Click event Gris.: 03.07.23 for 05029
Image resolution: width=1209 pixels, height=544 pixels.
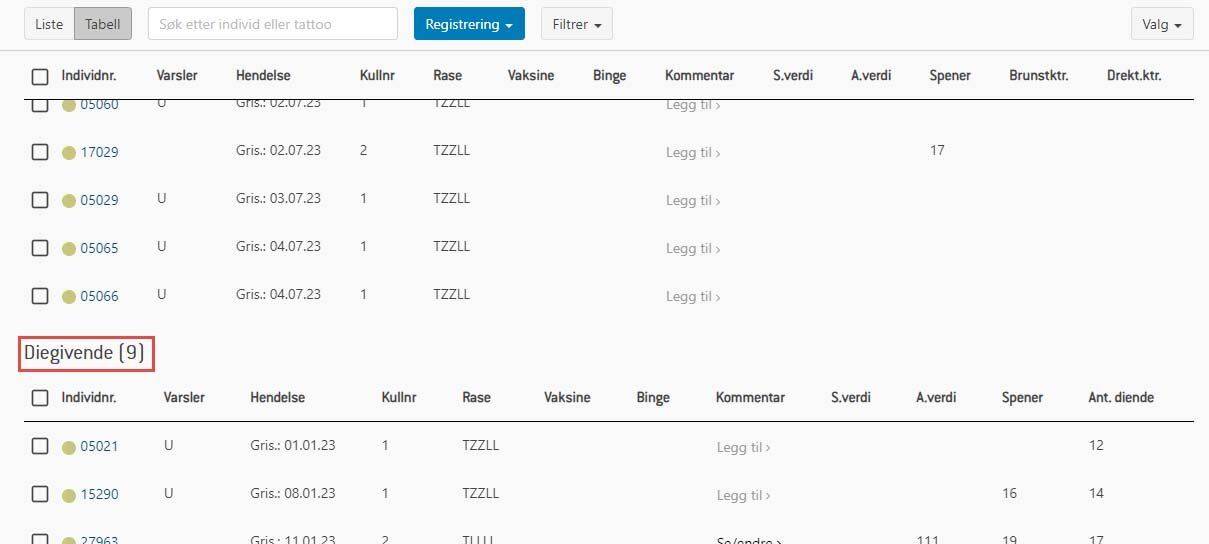pos(278,199)
